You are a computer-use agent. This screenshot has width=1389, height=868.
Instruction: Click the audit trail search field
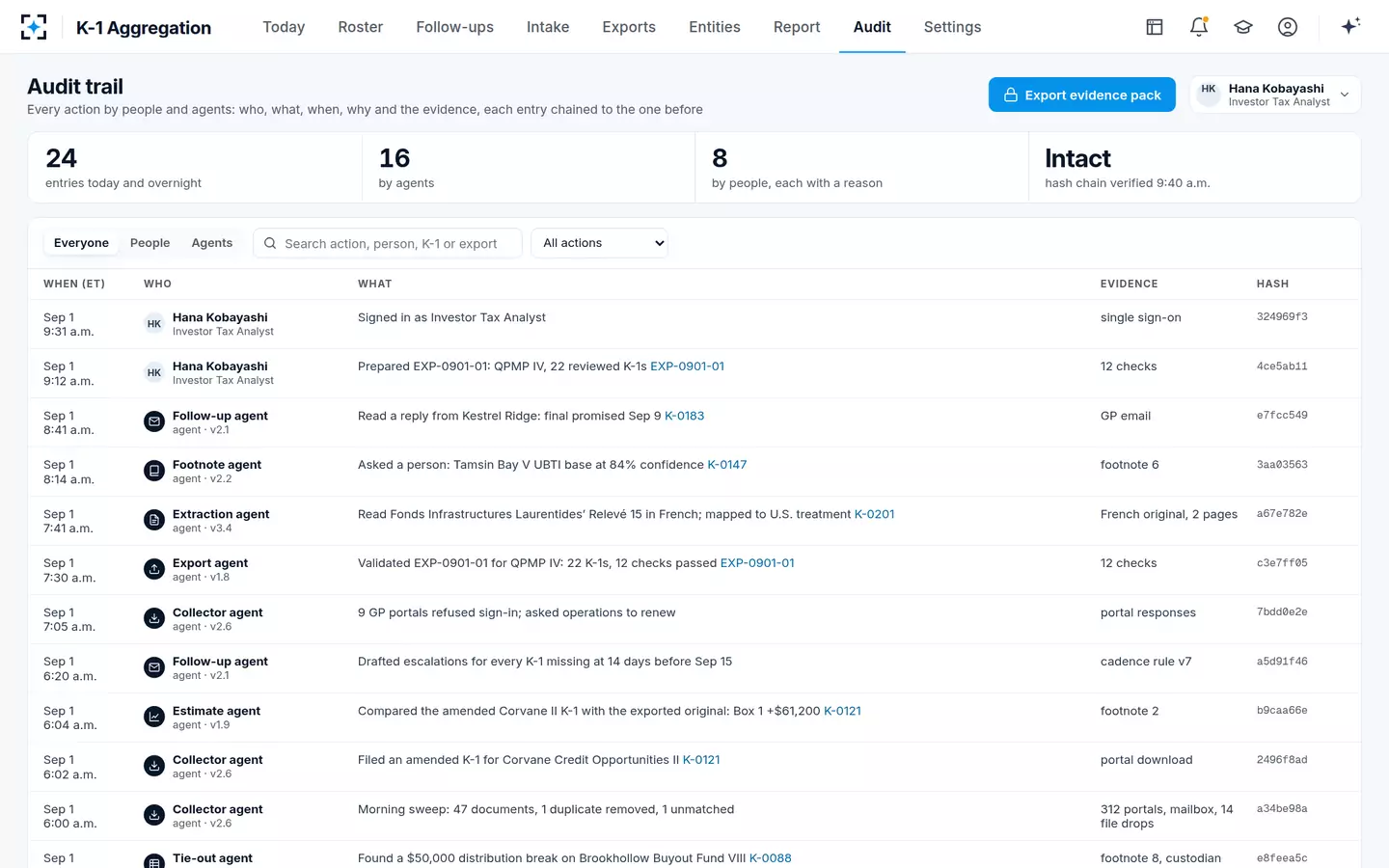coord(388,243)
